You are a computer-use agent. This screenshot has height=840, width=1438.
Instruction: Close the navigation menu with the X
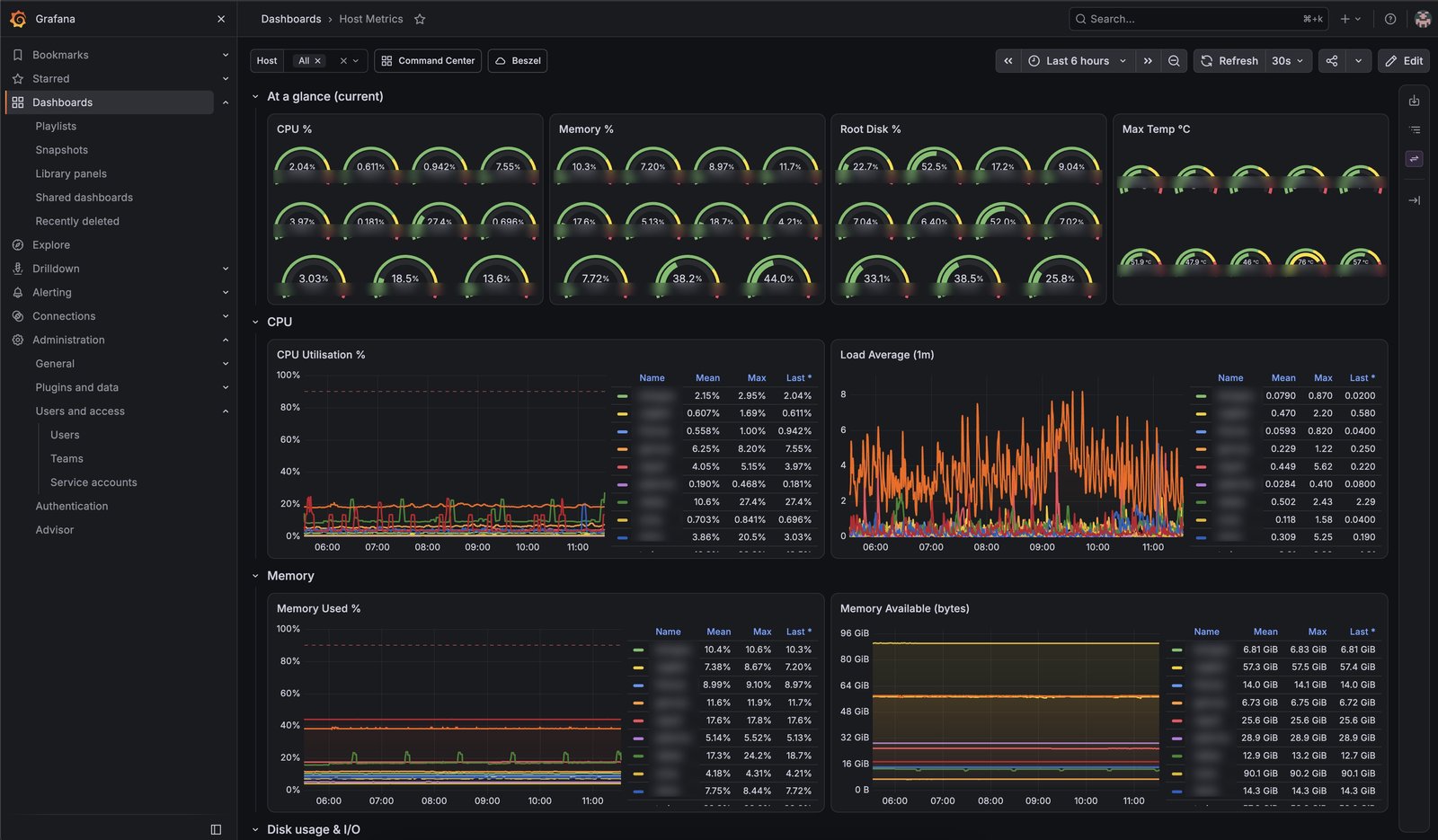pyautogui.click(x=221, y=19)
